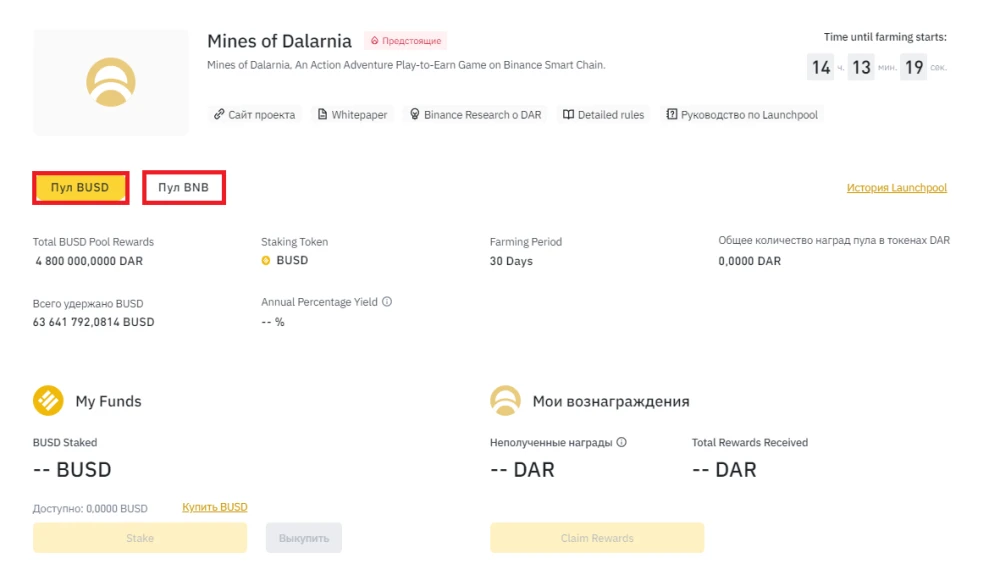
Task: Switch to the Пул BNB tab
Action: [x=184, y=187]
